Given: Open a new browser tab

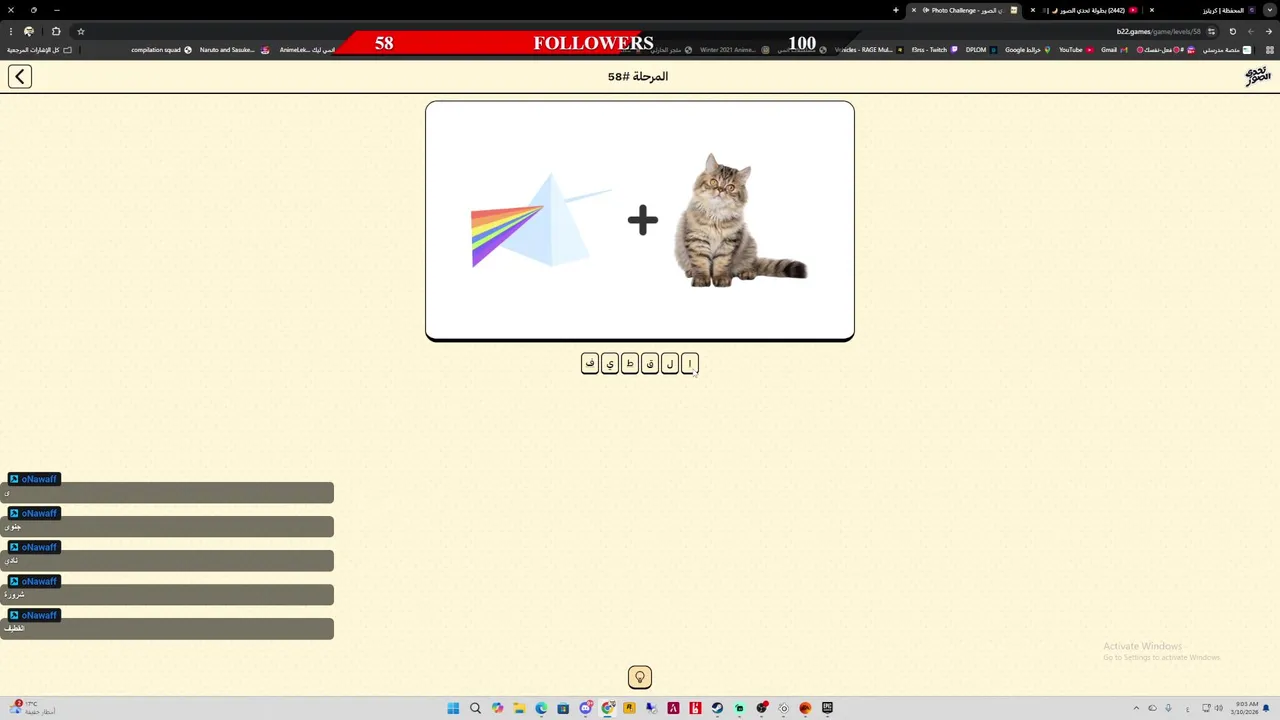Looking at the screenshot, I should 896,10.
